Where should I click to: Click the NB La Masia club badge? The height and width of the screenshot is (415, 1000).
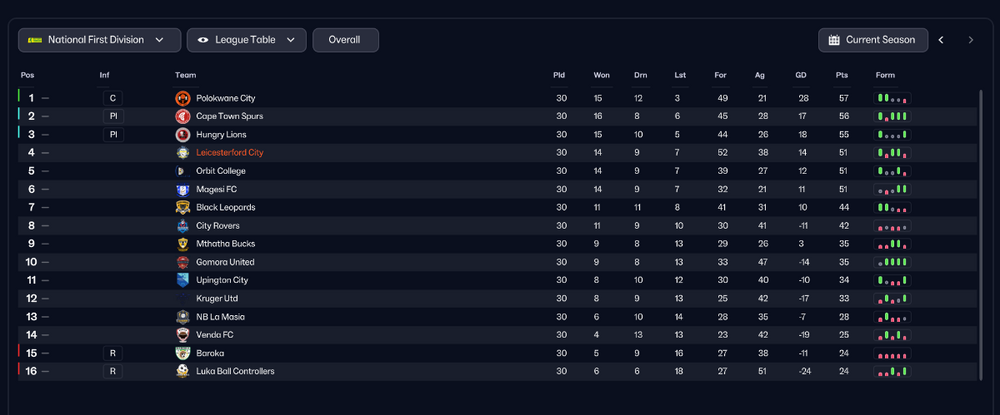(x=182, y=317)
